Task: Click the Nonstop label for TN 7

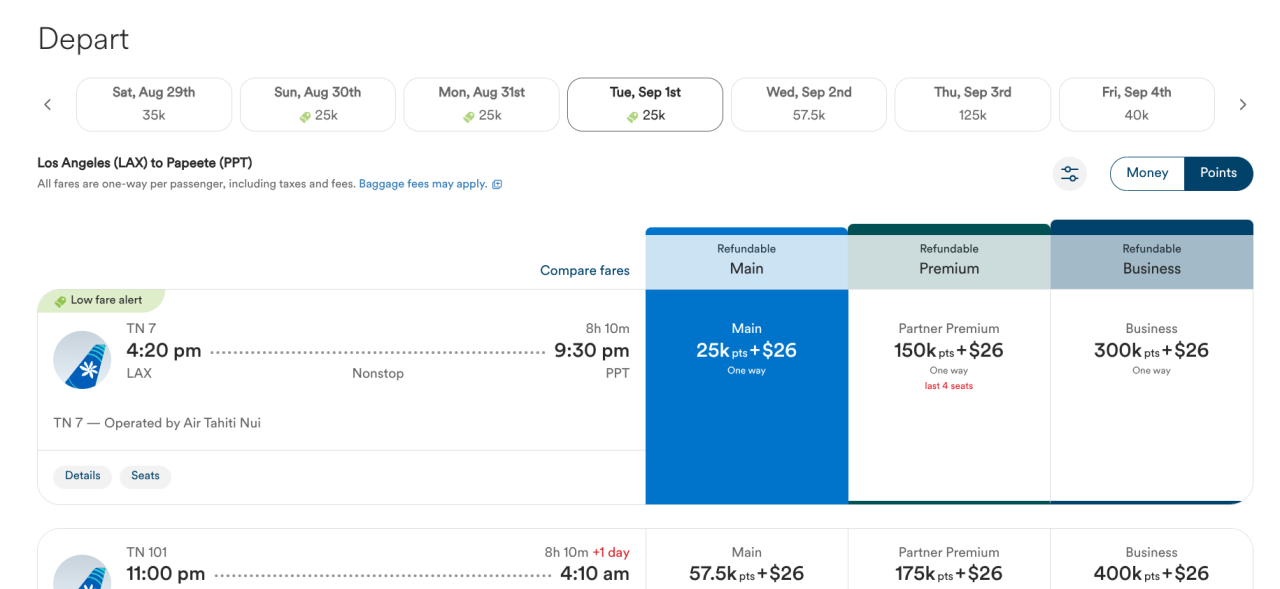Action: click(x=378, y=373)
